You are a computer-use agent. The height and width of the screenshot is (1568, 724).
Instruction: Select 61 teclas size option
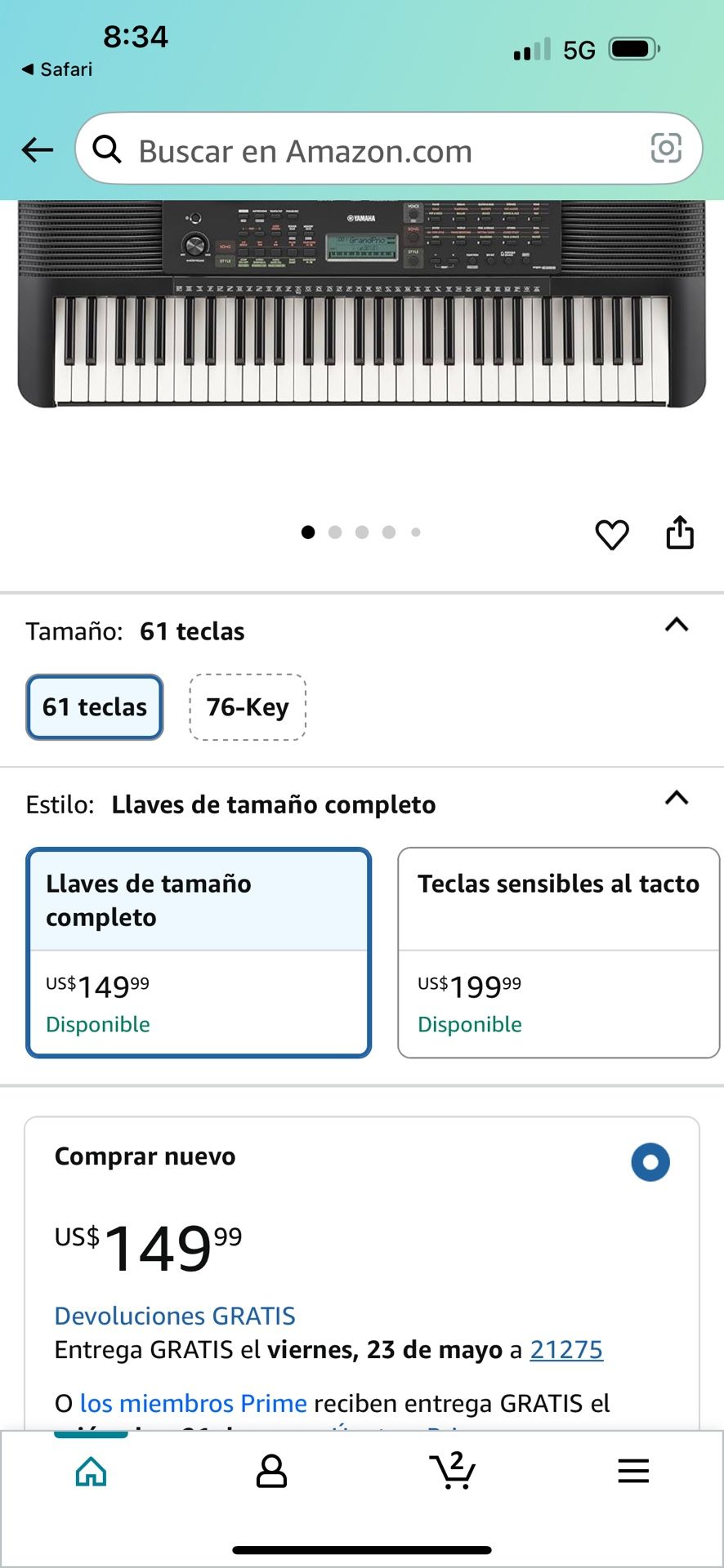point(95,707)
